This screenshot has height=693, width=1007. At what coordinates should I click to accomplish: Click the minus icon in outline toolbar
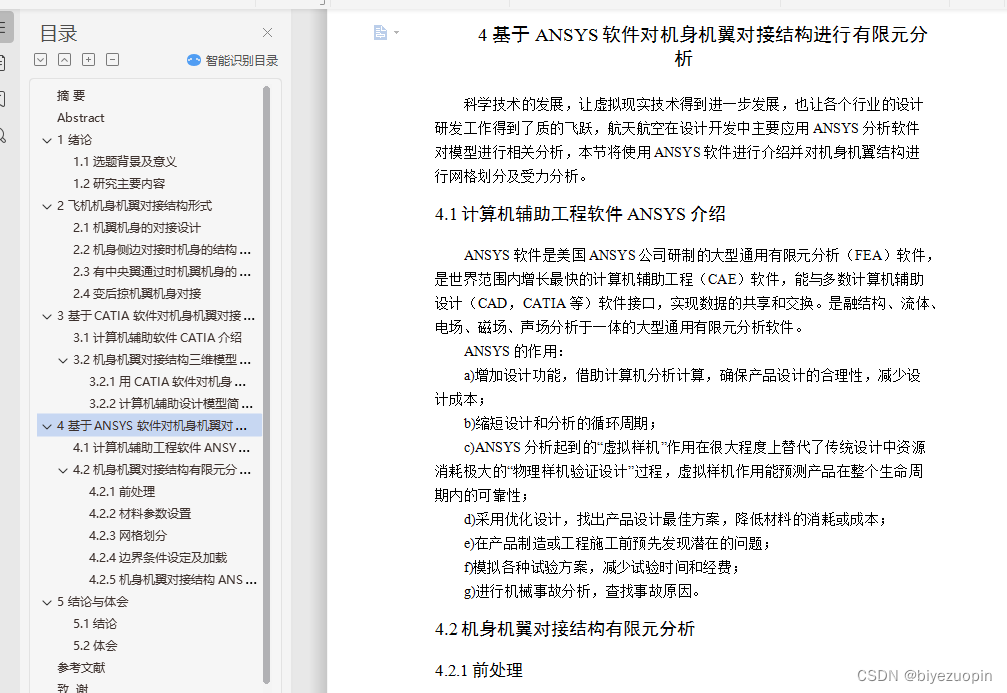tap(113, 60)
